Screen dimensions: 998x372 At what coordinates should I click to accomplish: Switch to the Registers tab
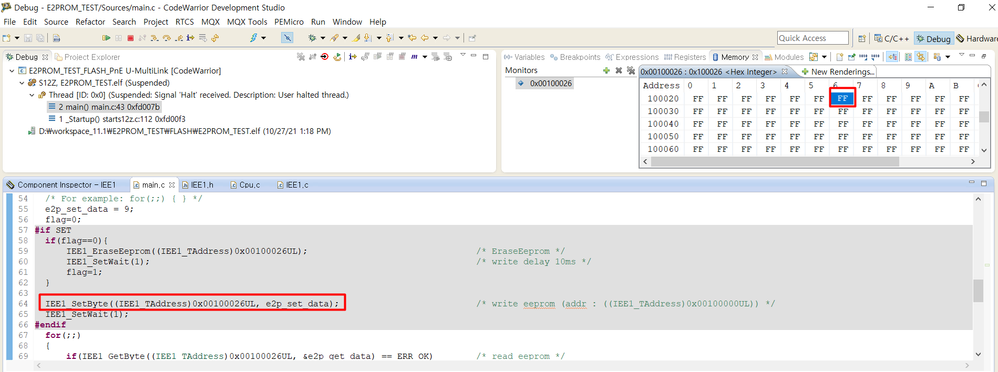click(685, 57)
